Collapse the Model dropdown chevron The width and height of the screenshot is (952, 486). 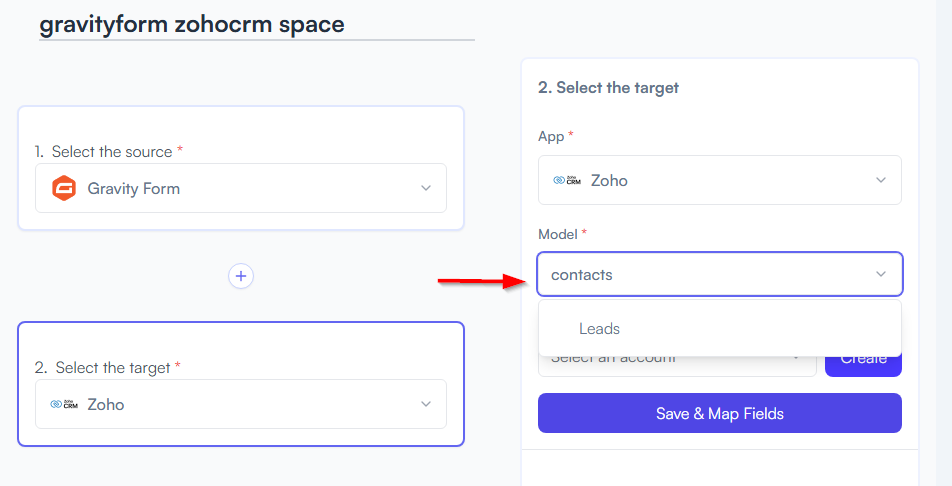(x=881, y=274)
